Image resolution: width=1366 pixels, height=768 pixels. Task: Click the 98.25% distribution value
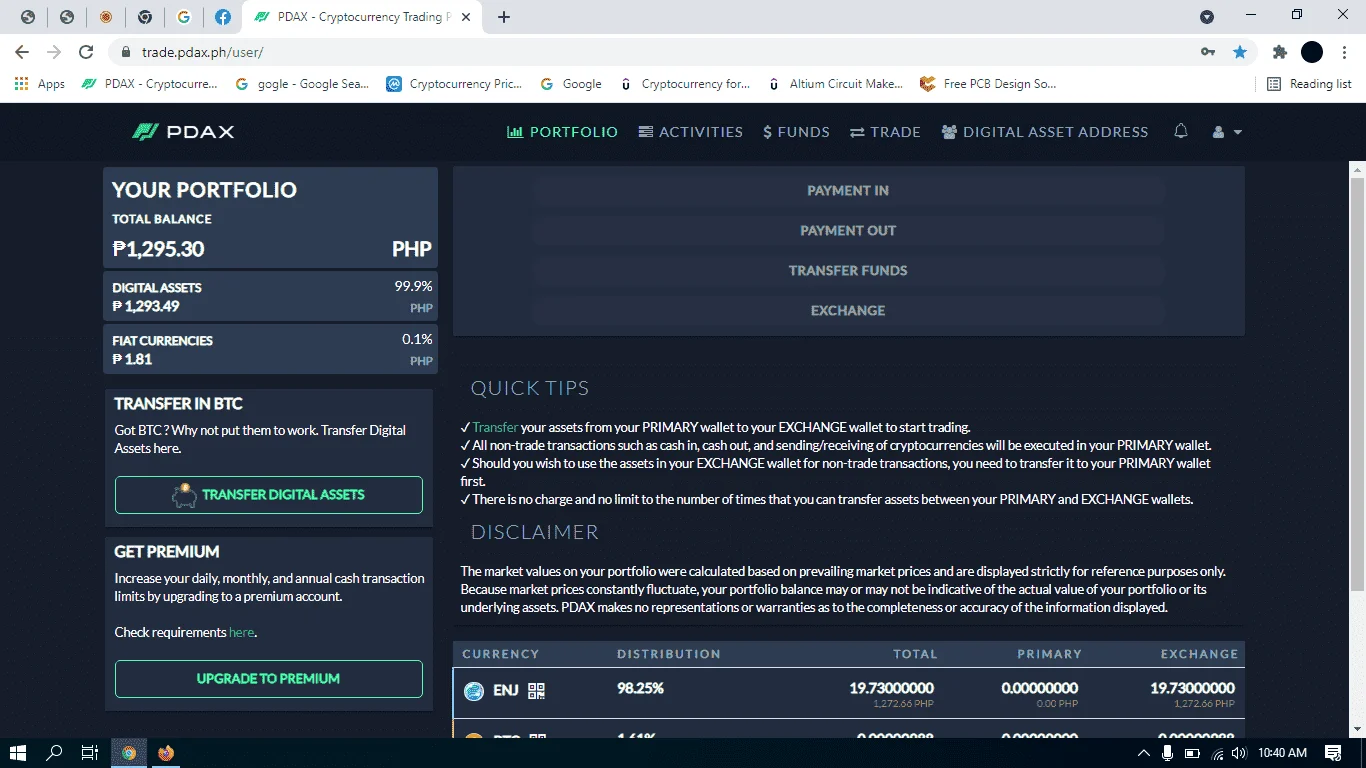[x=640, y=688]
